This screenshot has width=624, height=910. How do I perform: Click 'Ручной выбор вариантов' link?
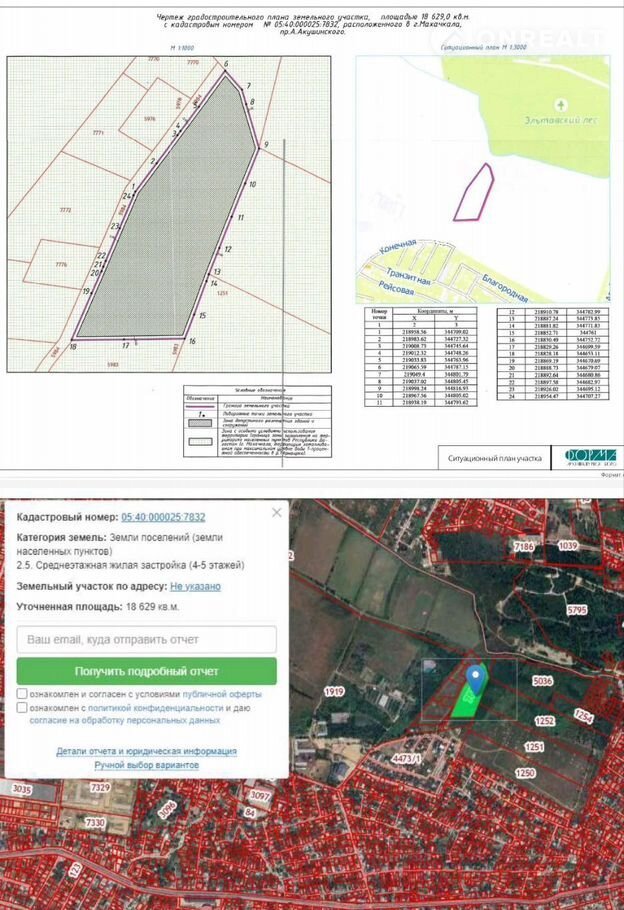[x=146, y=765]
